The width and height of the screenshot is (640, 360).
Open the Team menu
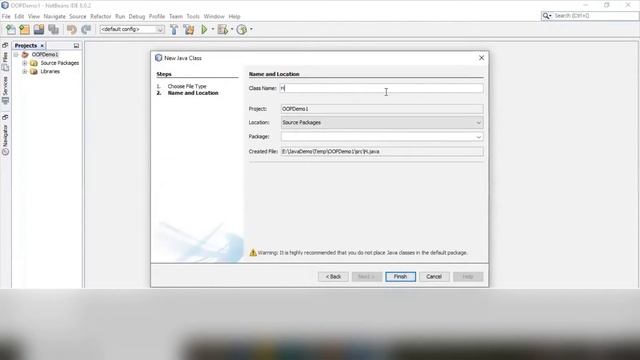coord(176,17)
